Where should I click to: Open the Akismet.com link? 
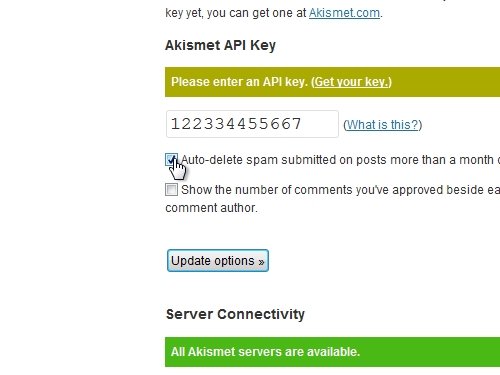tap(344, 13)
